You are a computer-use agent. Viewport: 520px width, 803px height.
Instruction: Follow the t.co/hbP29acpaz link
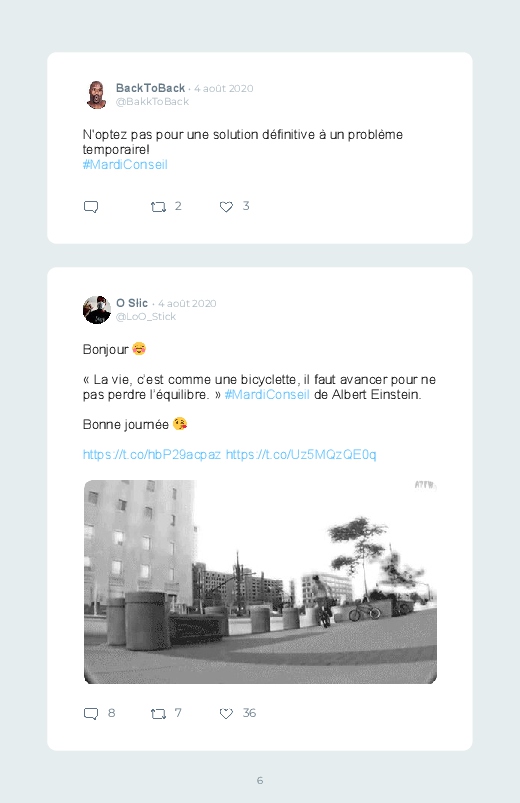click(152, 455)
